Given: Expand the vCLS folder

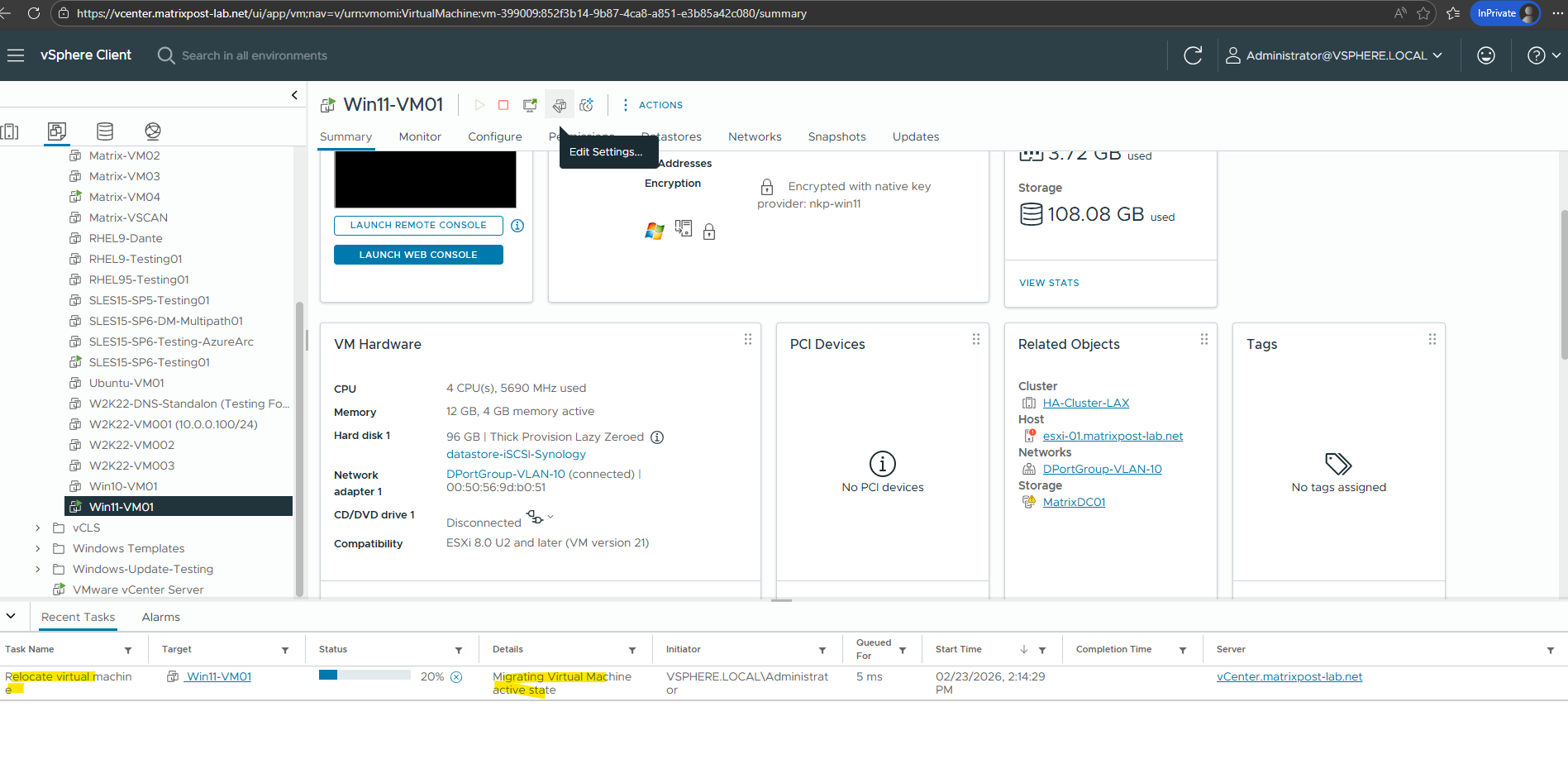Looking at the screenshot, I should 38,528.
